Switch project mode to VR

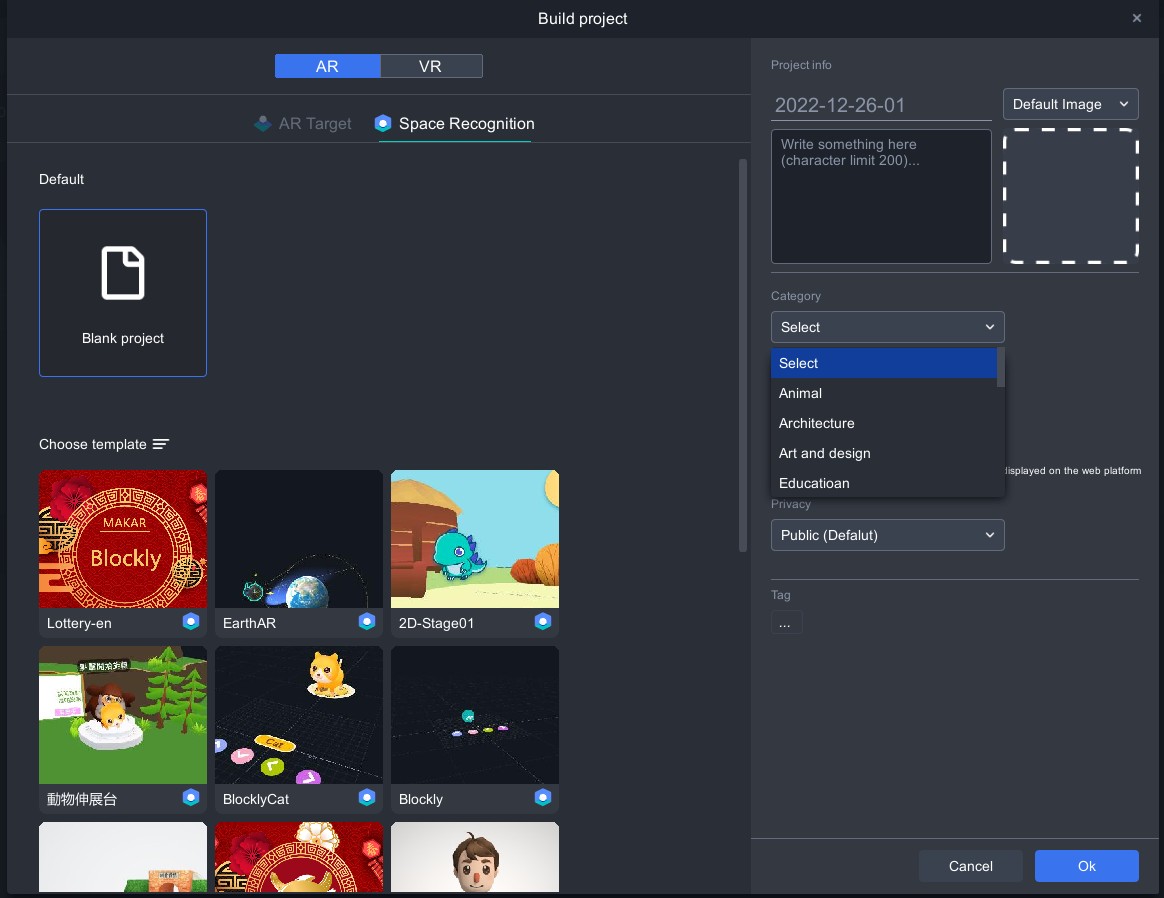431,66
